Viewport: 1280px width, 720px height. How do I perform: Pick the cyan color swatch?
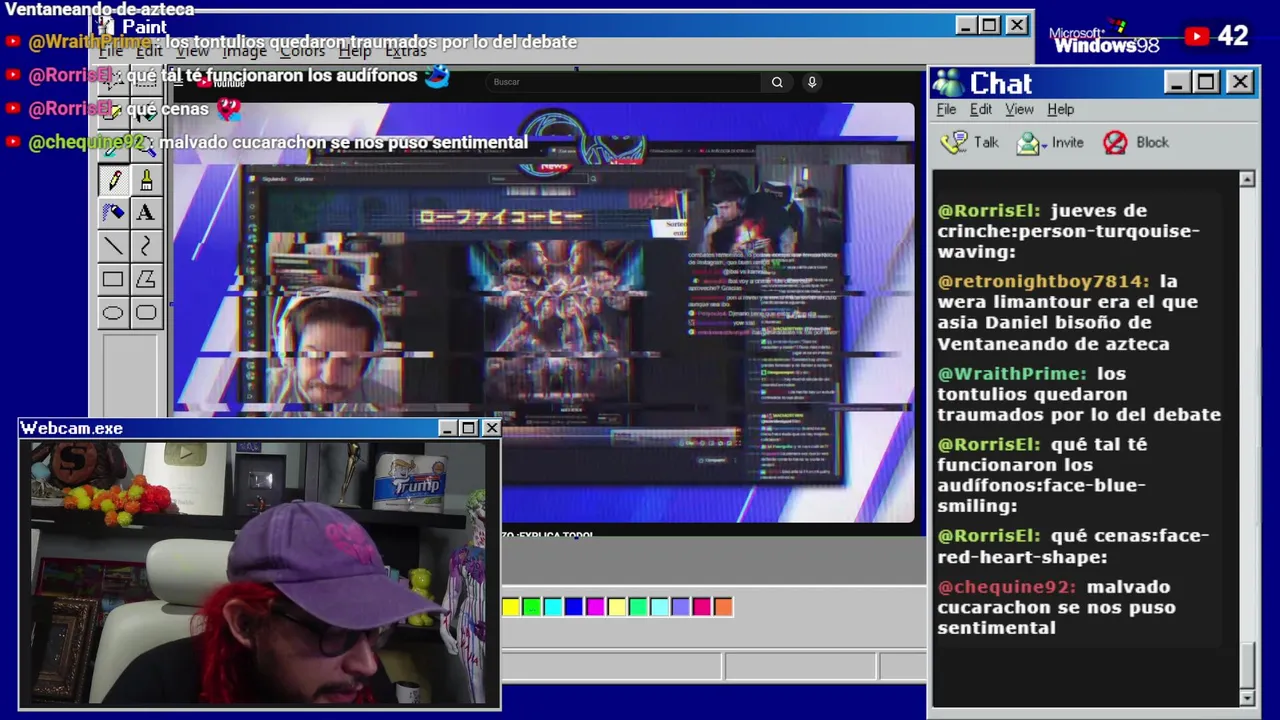click(553, 606)
